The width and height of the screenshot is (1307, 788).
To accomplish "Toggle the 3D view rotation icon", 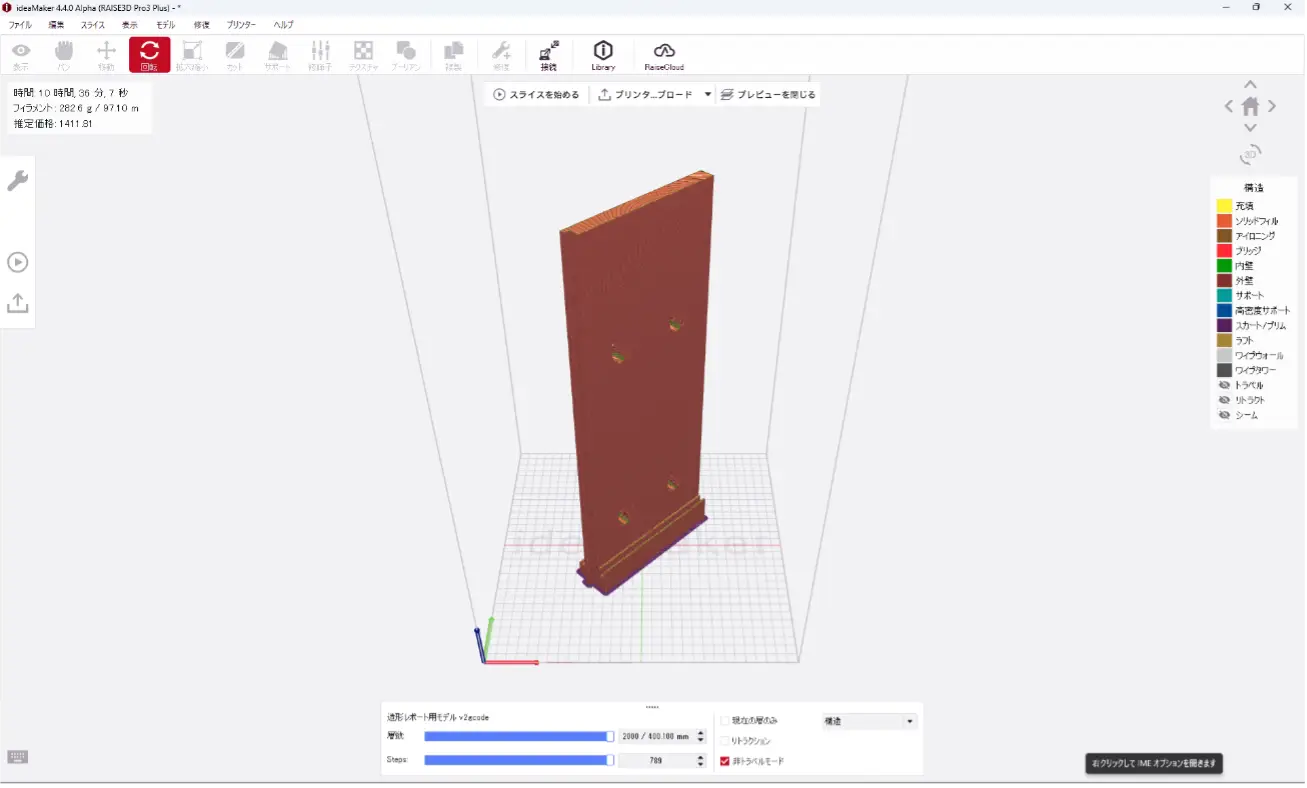I will tap(1250, 154).
